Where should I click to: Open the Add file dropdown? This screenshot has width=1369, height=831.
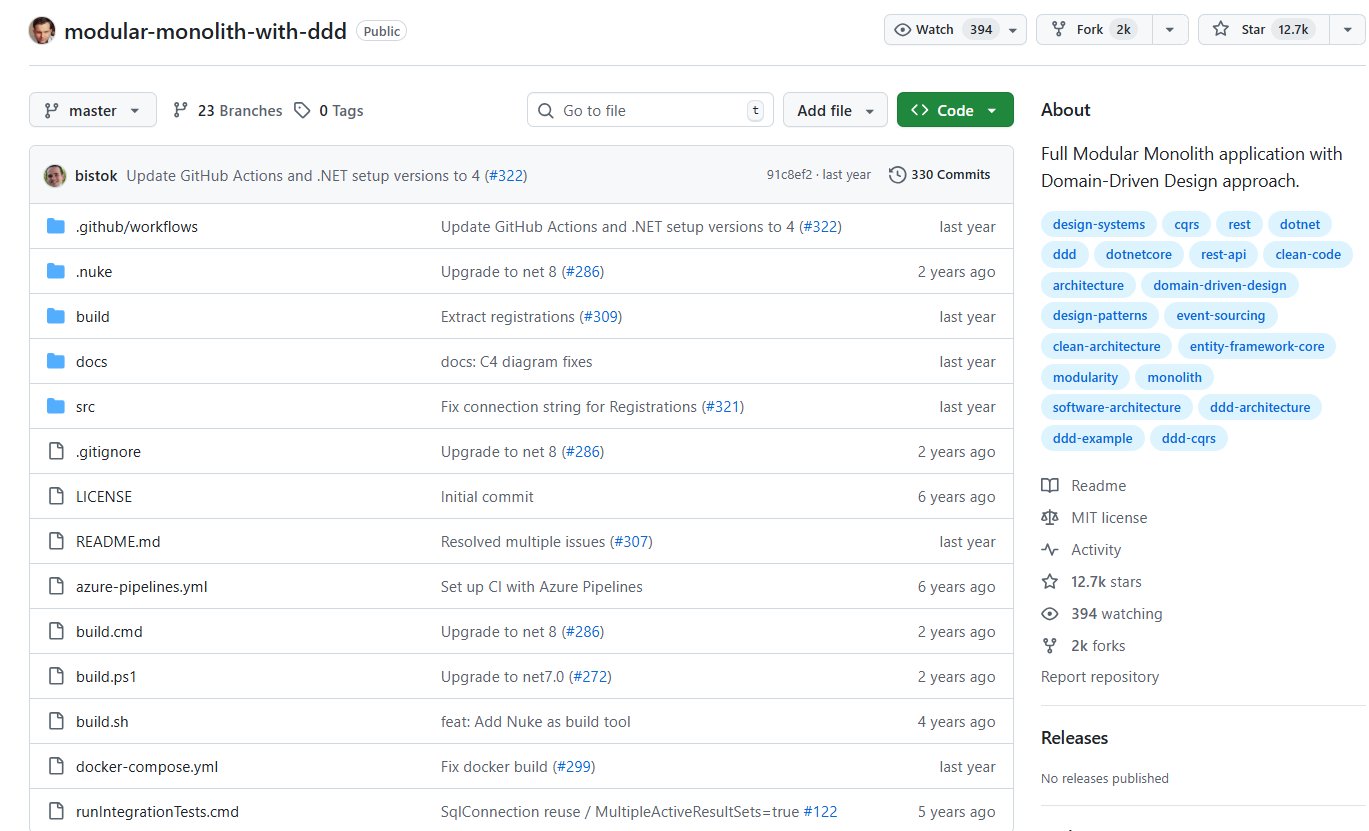[x=835, y=110]
